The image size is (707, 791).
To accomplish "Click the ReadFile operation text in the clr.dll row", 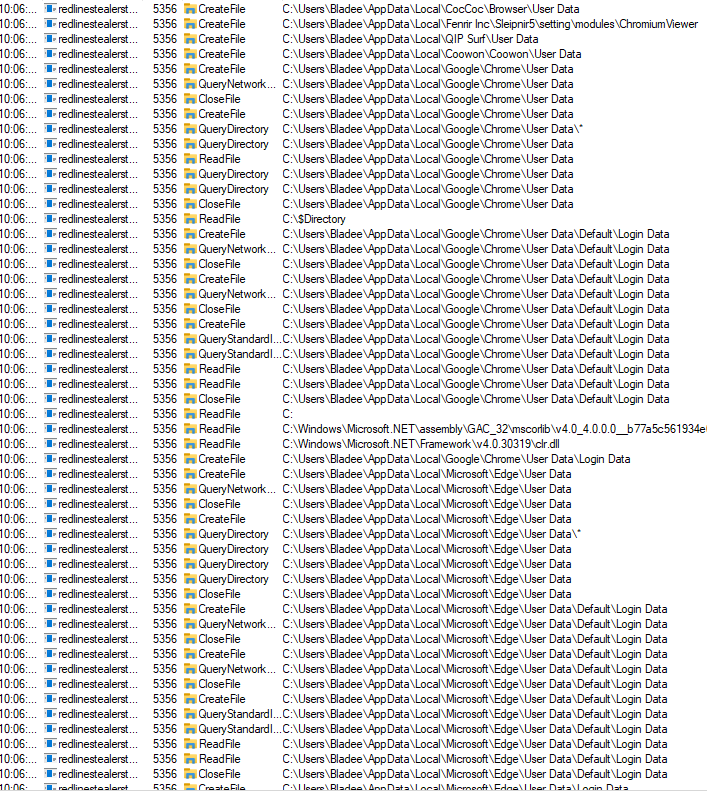I will click(219, 444).
